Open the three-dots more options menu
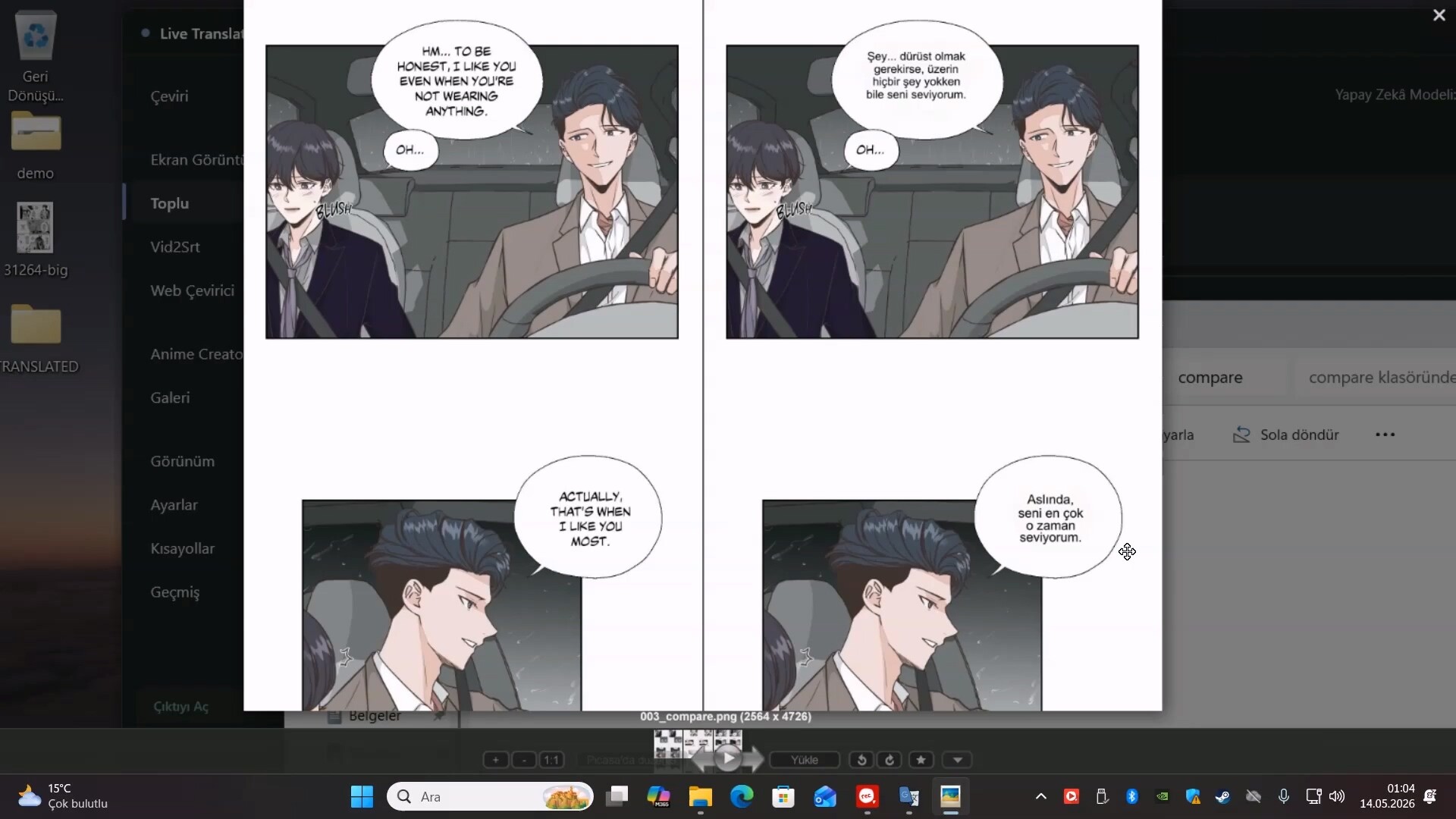The height and width of the screenshot is (819, 1456). (1385, 435)
